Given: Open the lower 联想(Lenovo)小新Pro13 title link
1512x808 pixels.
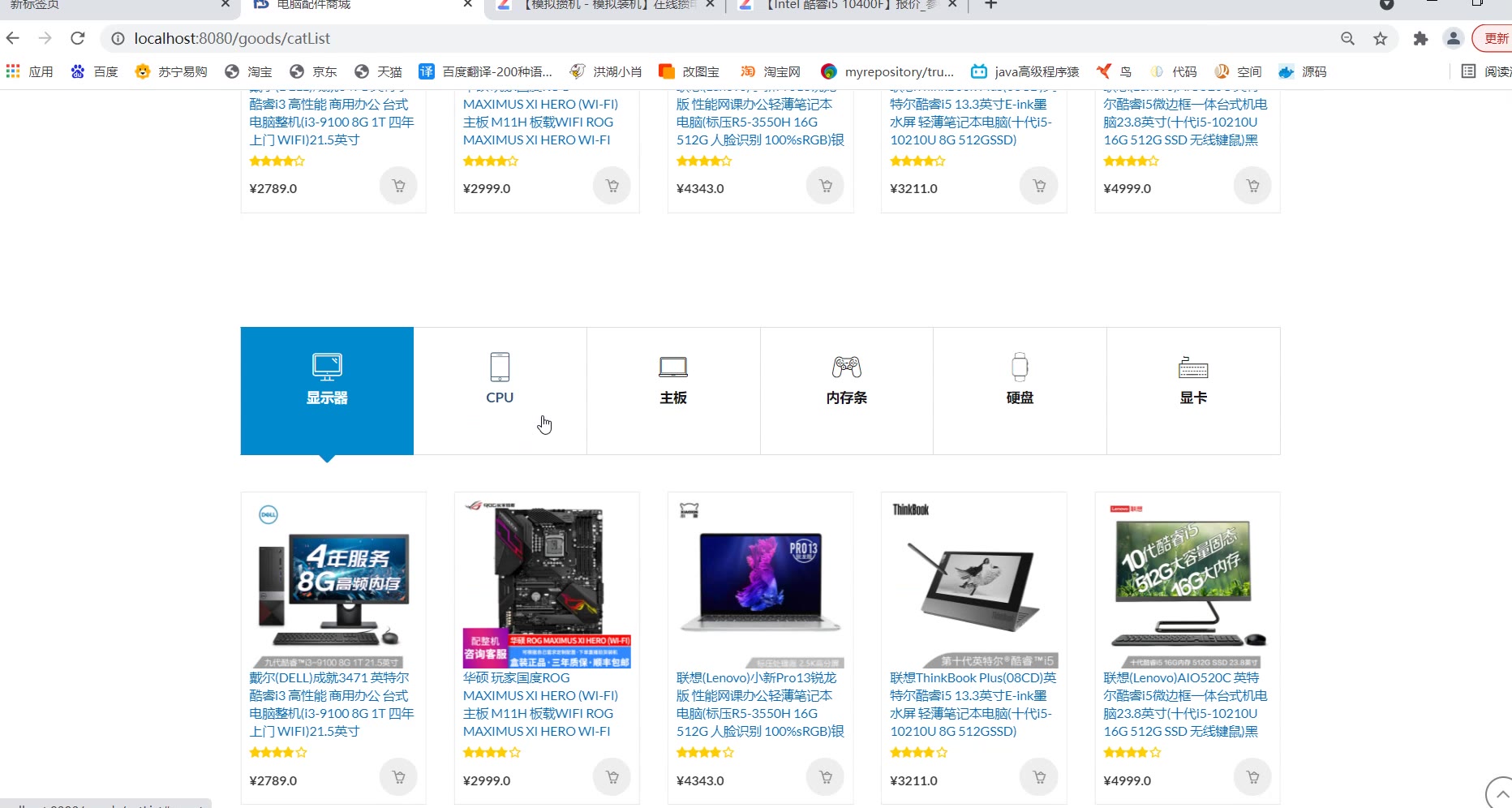Looking at the screenshot, I should 760,704.
